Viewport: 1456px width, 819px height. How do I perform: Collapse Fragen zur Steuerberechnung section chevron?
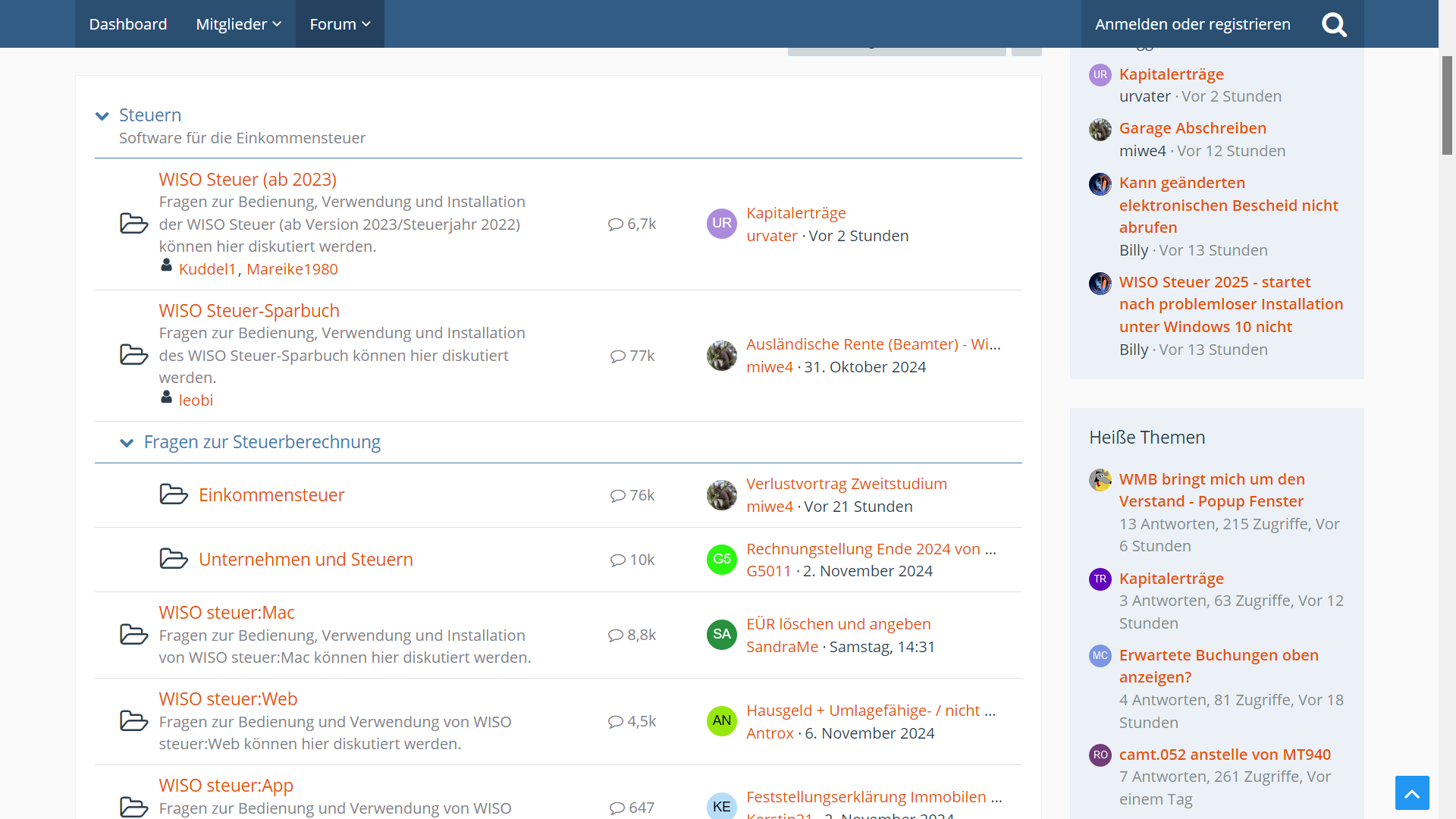[x=127, y=443]
